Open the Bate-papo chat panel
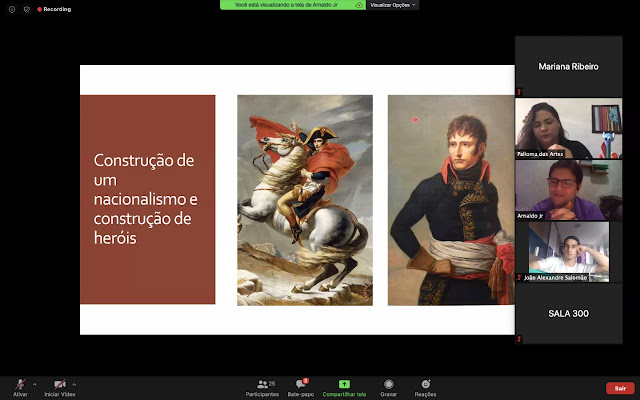The width and height of the screenshot is (640, 400). (x=301, y=388)
